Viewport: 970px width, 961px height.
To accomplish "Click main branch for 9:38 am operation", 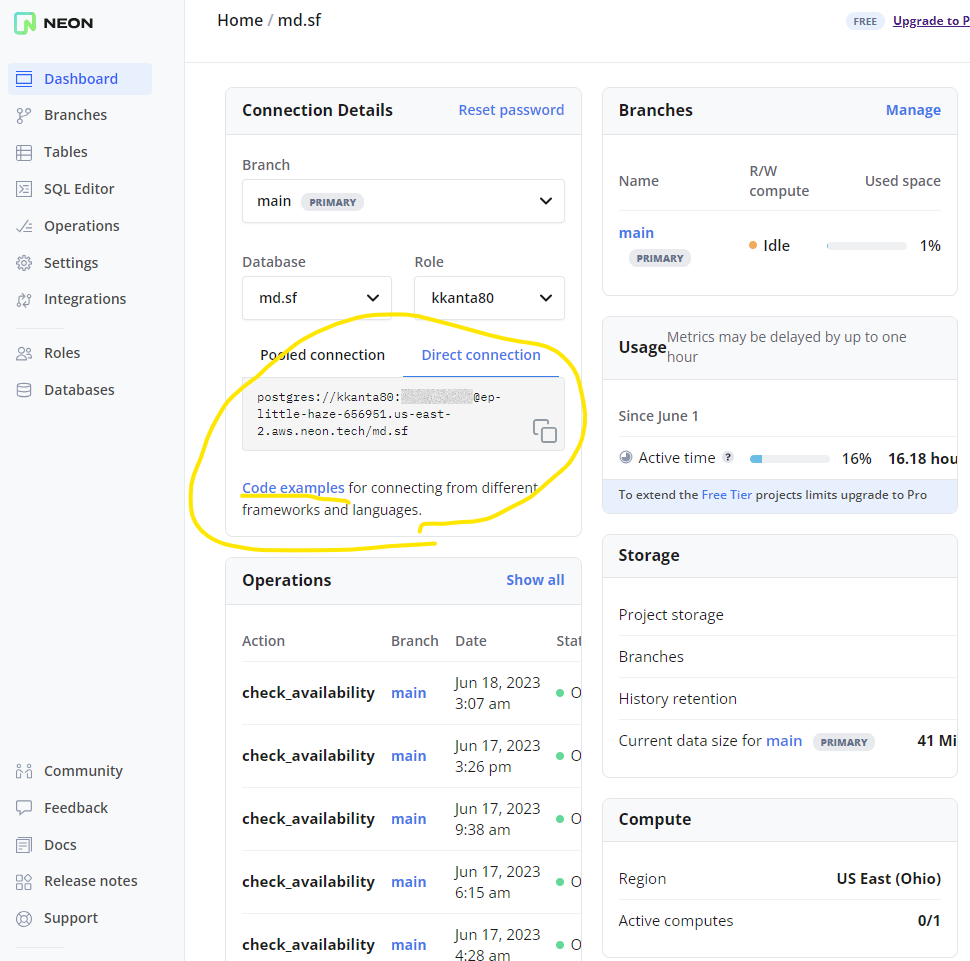I will pyautogui.click(x=408, y=819).
